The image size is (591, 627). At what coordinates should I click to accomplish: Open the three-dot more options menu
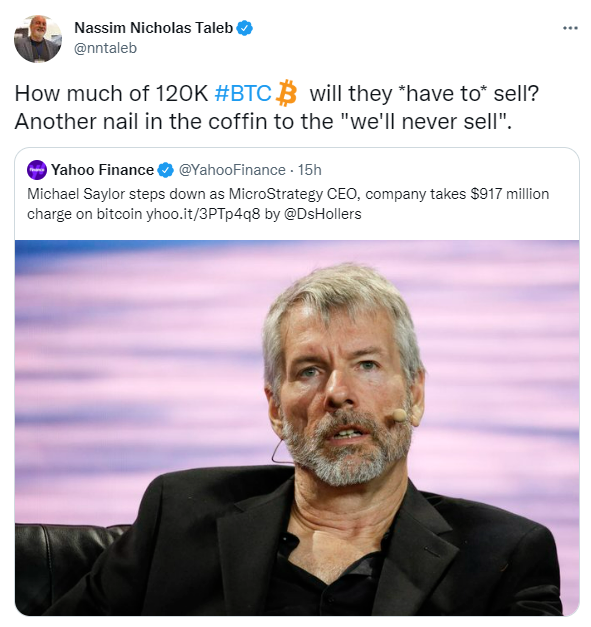pos(570,28)
